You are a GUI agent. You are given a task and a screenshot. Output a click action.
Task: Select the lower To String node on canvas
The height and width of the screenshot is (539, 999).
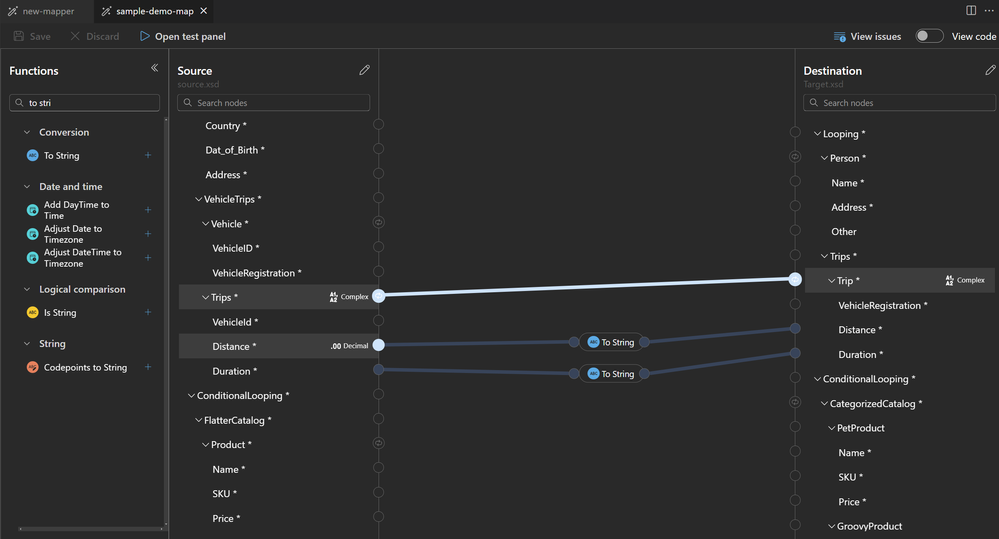click(x=610, y=374)
